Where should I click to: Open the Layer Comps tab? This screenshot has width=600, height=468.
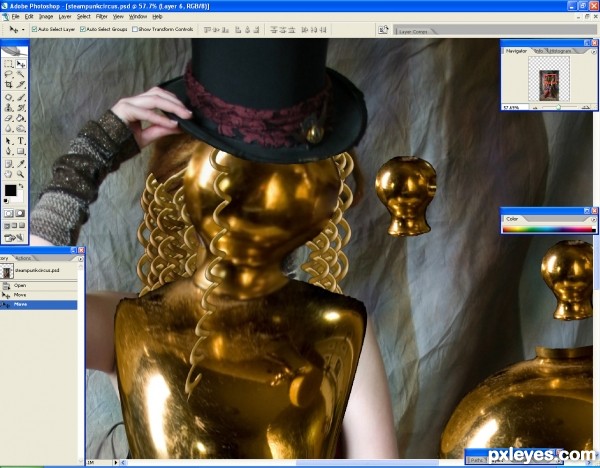point(413,31)
